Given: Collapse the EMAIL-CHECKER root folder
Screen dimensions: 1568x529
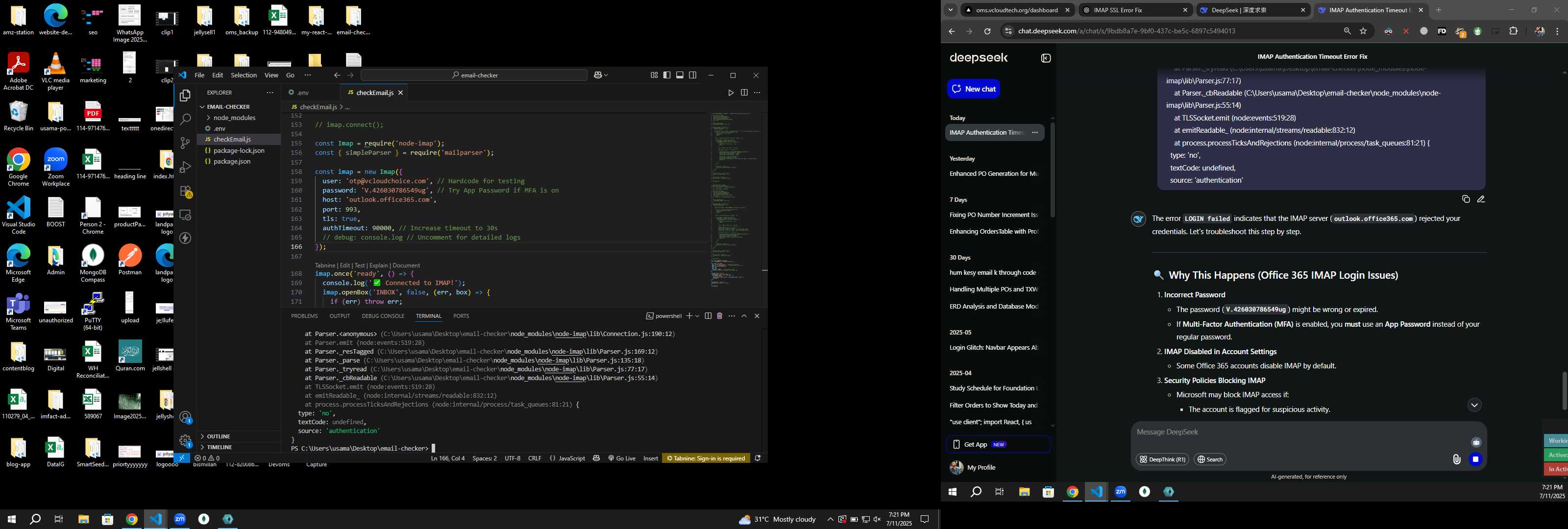Looking at the screenshot, I should point(225,106).
